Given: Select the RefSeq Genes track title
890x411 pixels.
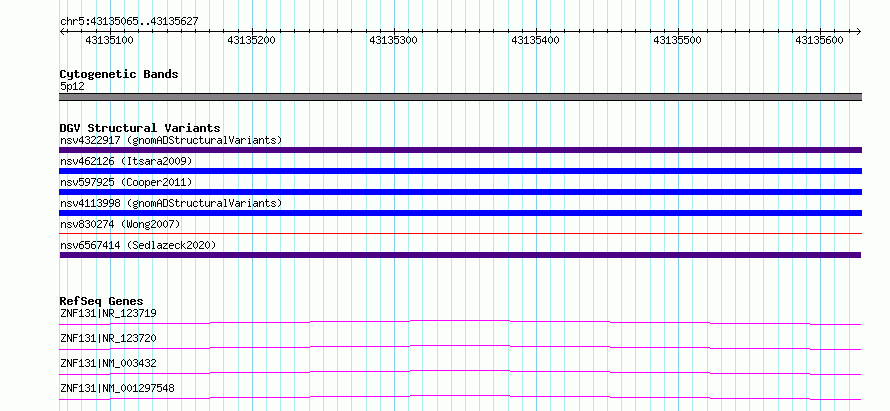Looking at the screenshot, I should 102,301.
